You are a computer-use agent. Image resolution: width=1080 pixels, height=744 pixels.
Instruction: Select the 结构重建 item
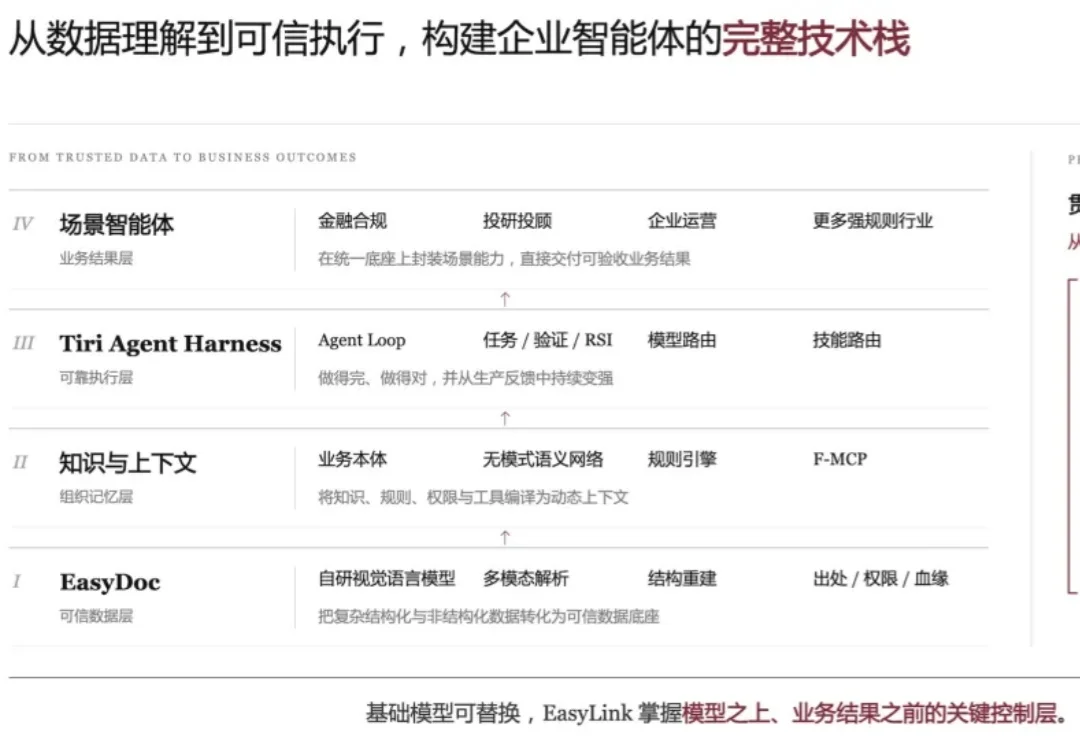682,579
